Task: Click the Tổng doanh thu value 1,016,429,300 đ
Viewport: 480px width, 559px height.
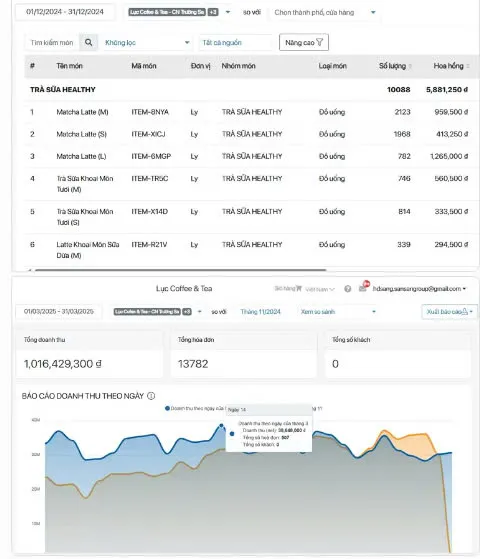Action: tap(62, 364)
